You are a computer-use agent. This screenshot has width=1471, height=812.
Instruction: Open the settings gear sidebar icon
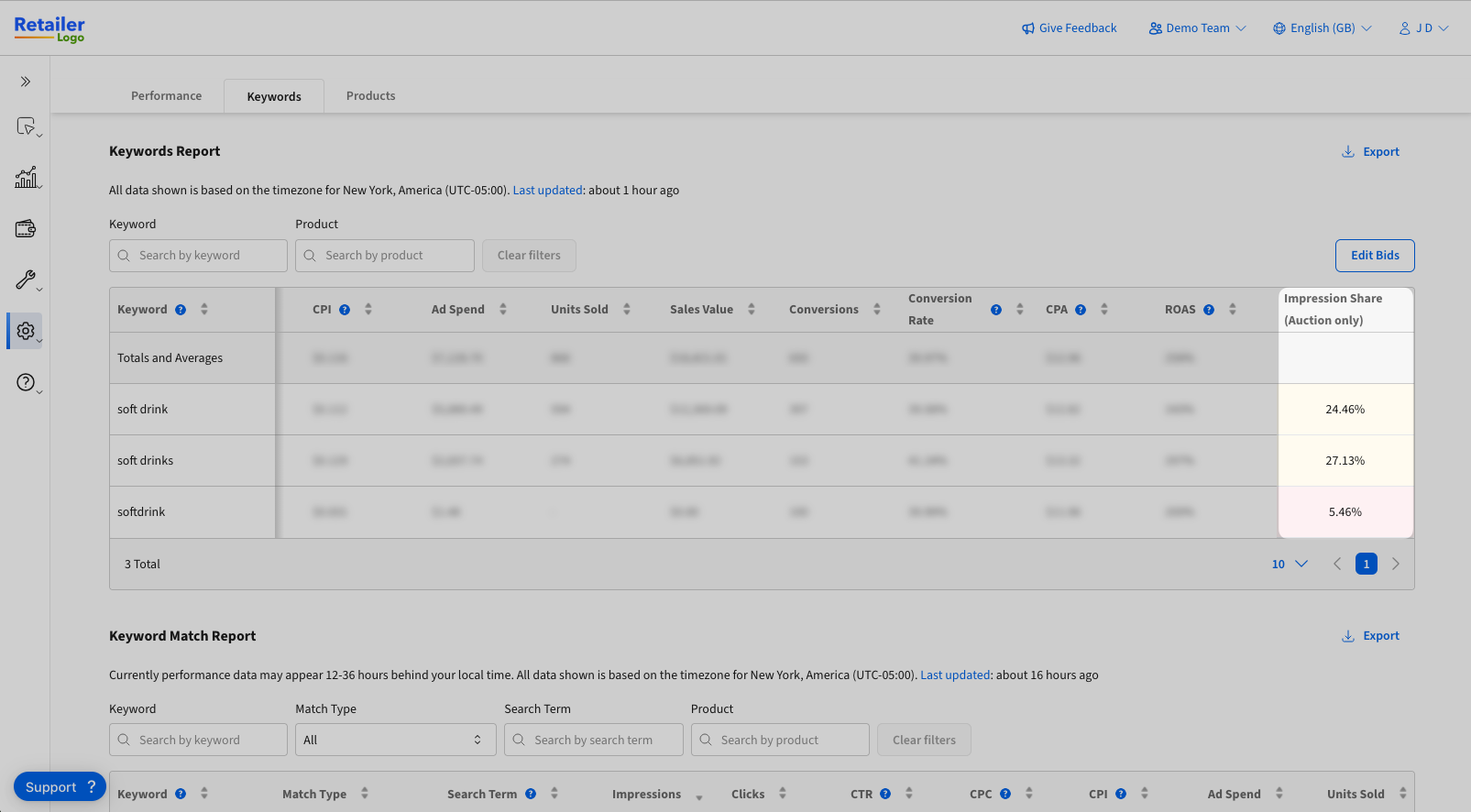pos(26,331)
